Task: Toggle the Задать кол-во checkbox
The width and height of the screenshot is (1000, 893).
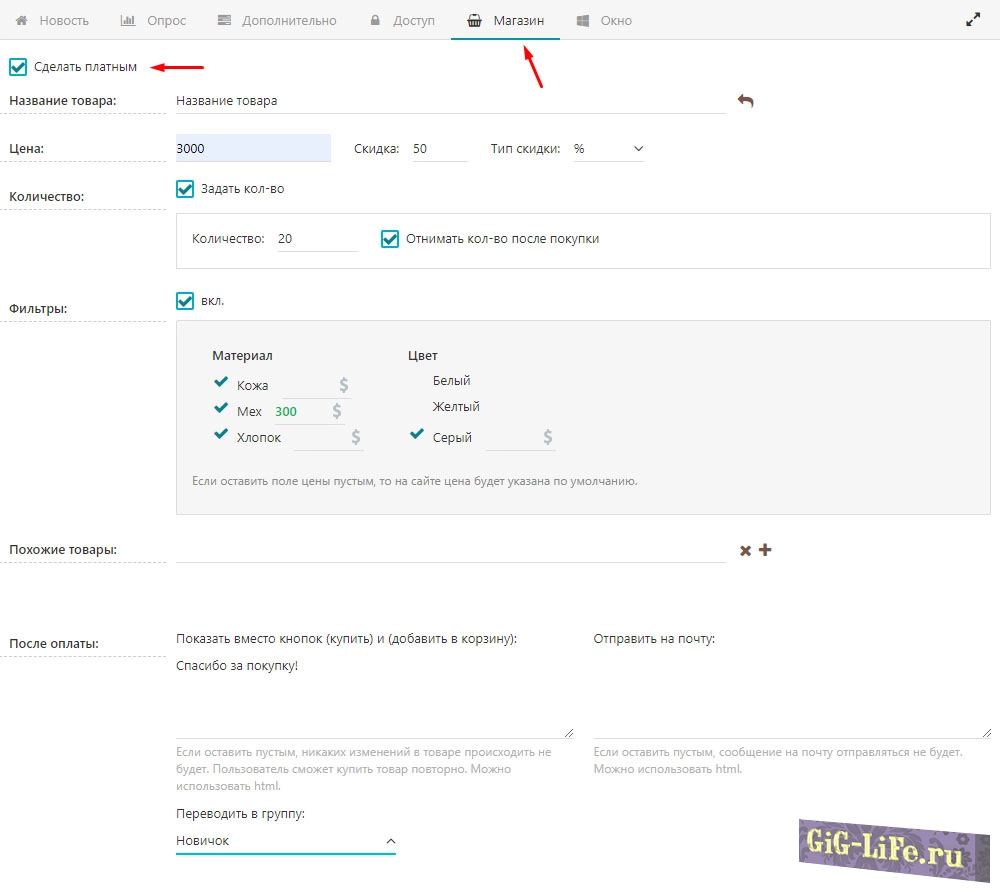Action: pos(185,189)
